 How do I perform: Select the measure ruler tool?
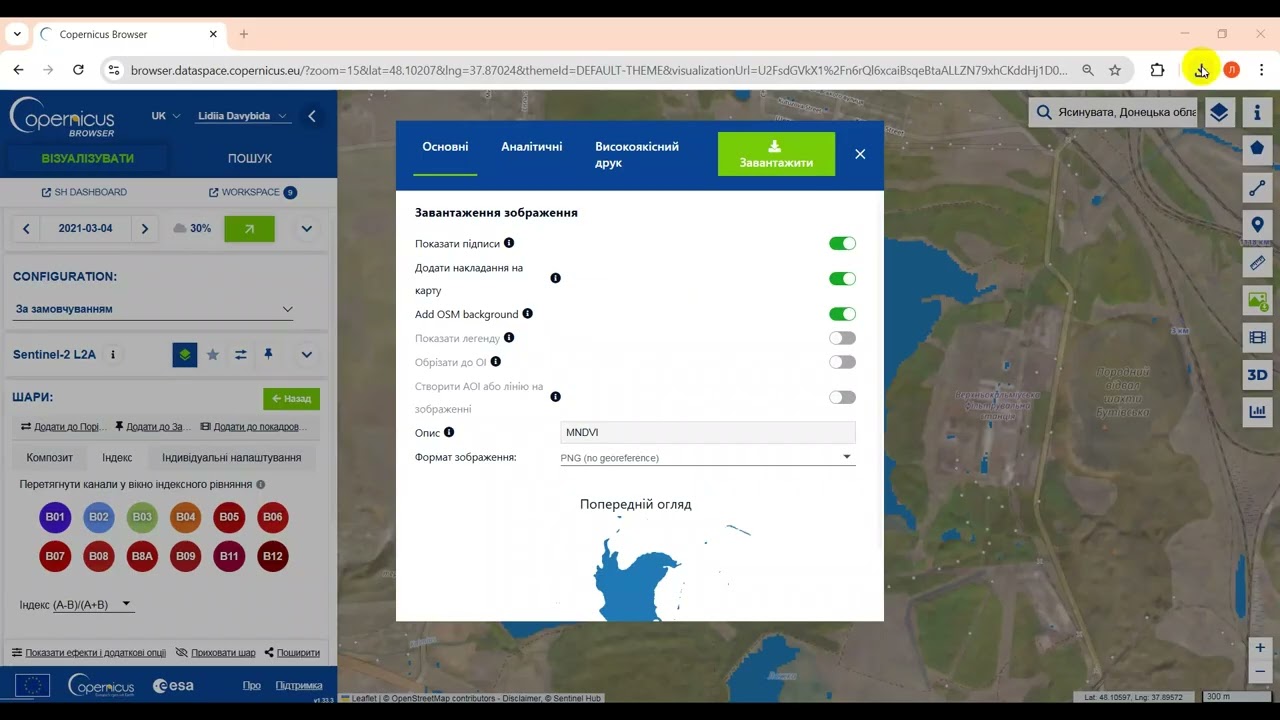tap(1257, 263)
